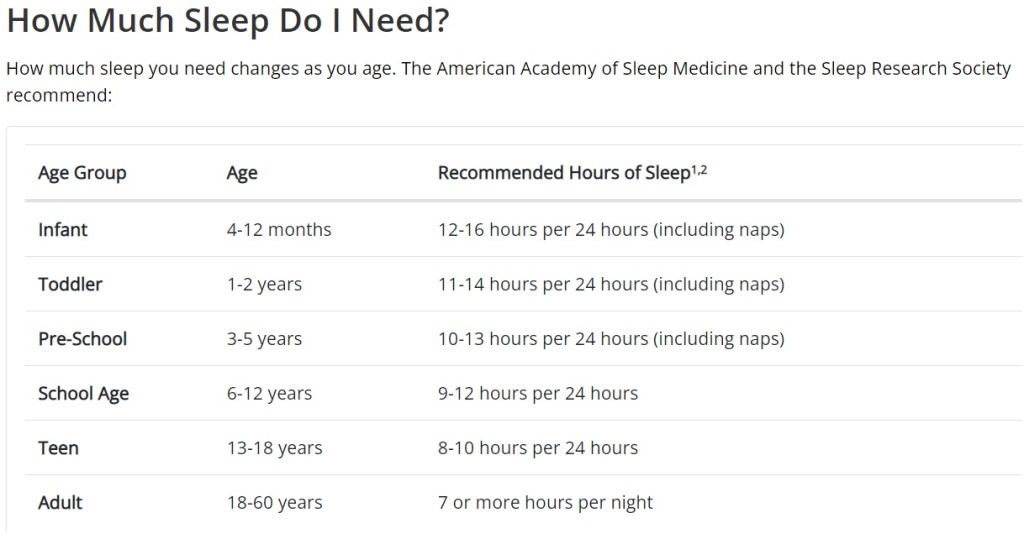
Task: Click the "3-5 years" age cell
Action: 264,339
